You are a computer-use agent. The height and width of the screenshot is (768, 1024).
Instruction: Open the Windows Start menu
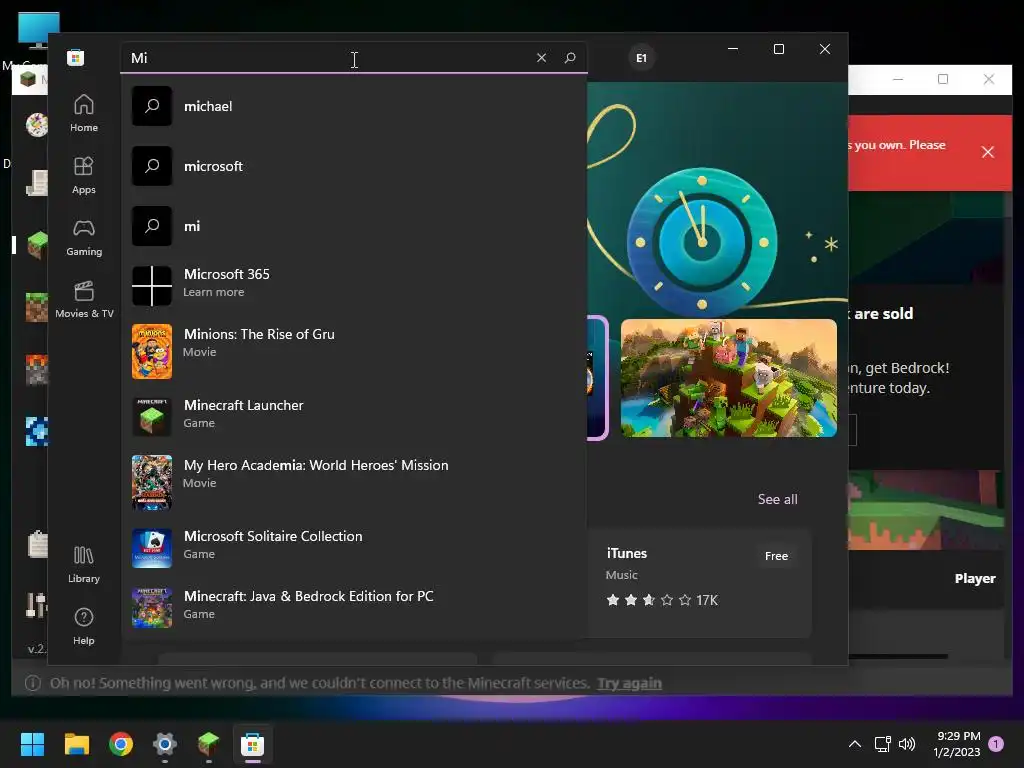(32, 744)
